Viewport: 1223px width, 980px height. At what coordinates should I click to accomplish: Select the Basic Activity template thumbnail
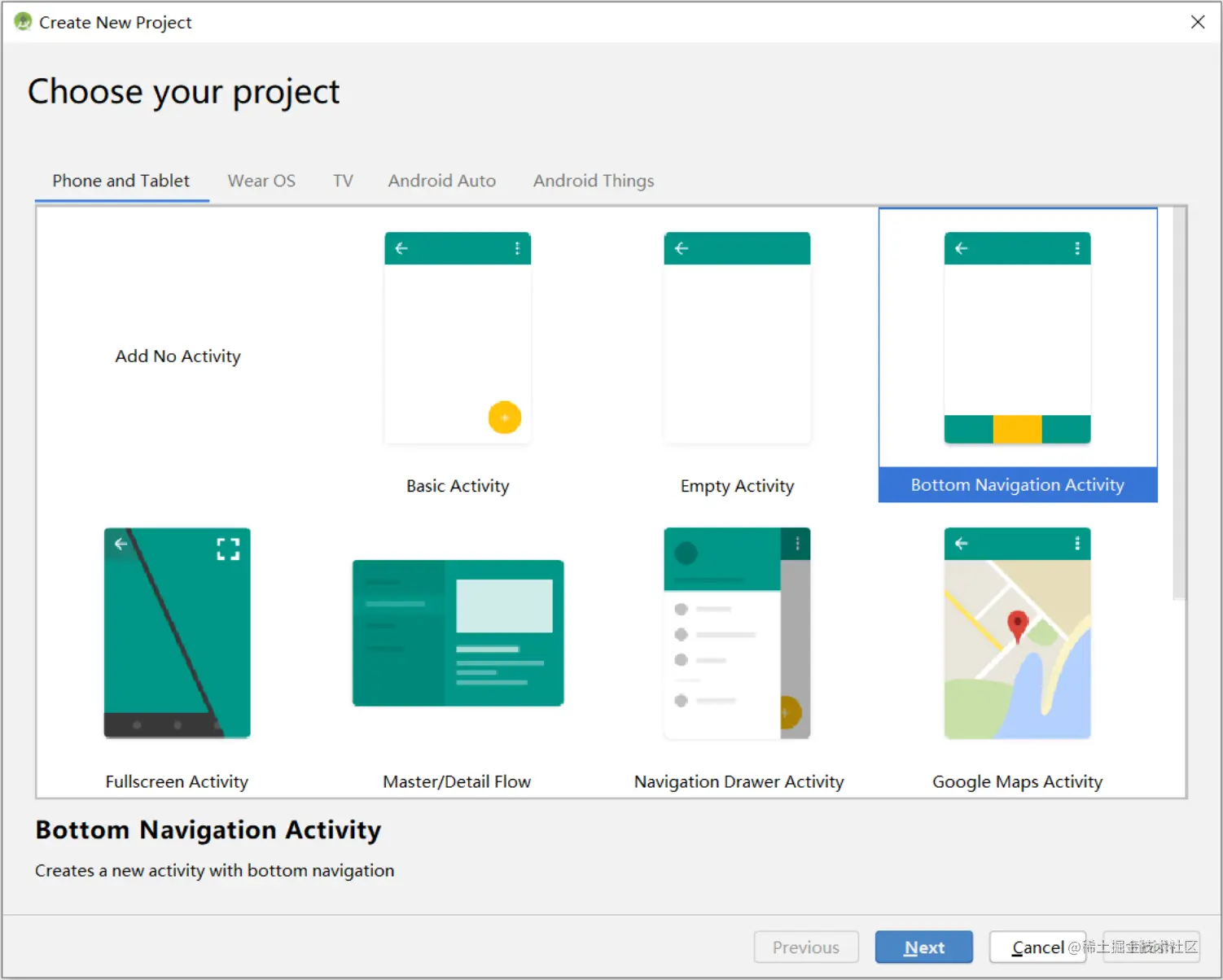458,338
